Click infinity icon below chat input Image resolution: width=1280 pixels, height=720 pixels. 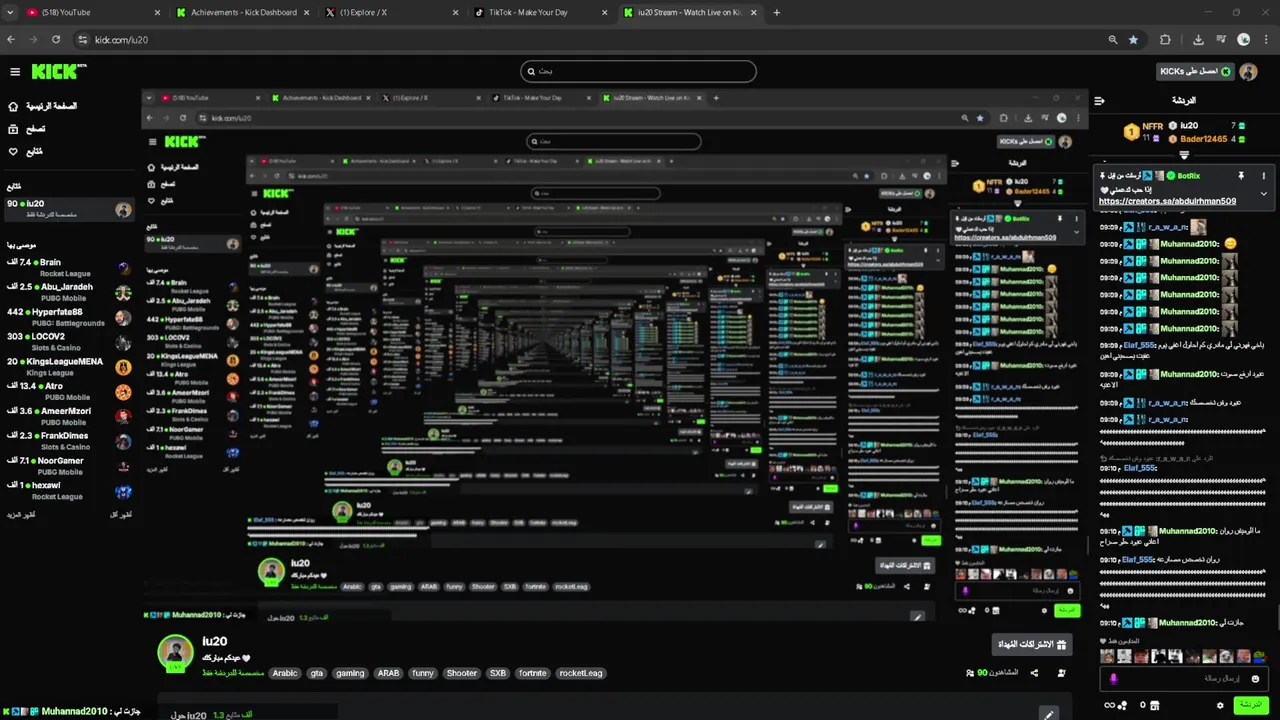tap(1108, 706)
